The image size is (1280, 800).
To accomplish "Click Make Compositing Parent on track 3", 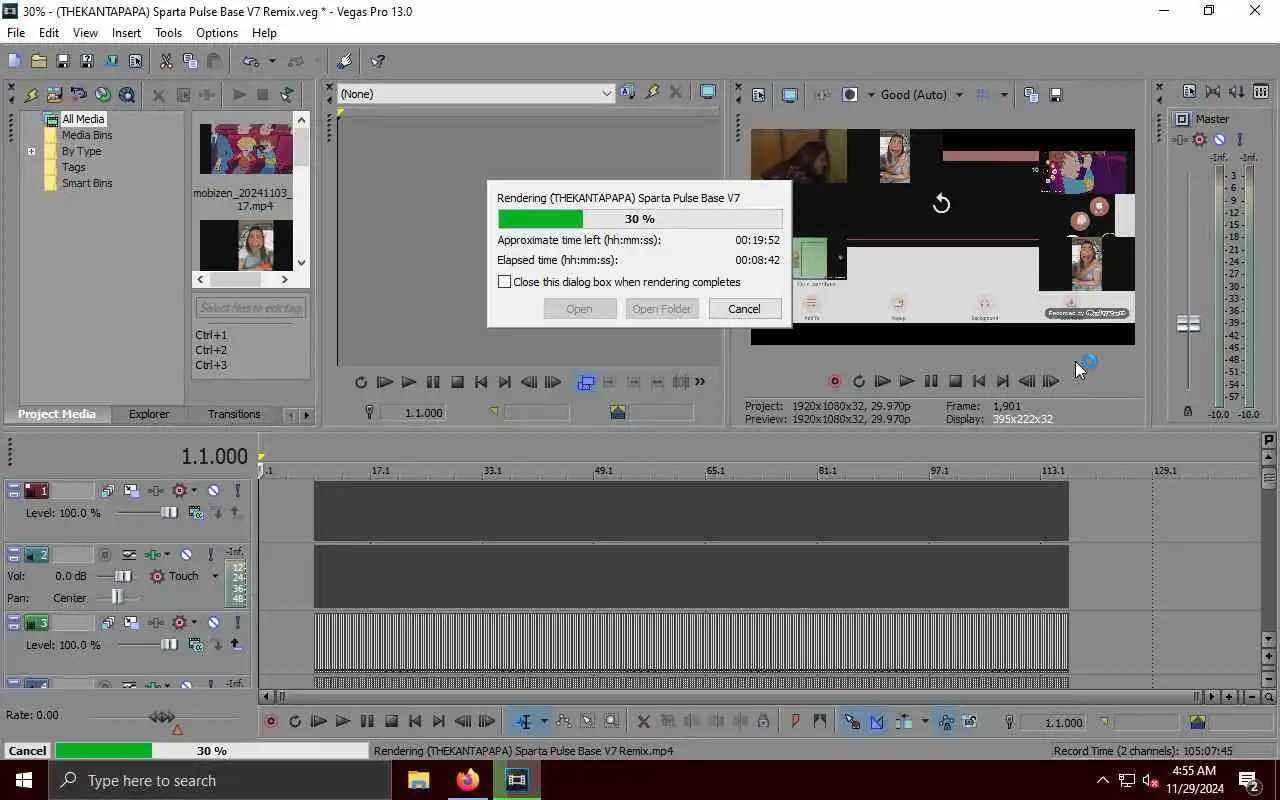I will (x=236, y=645).
